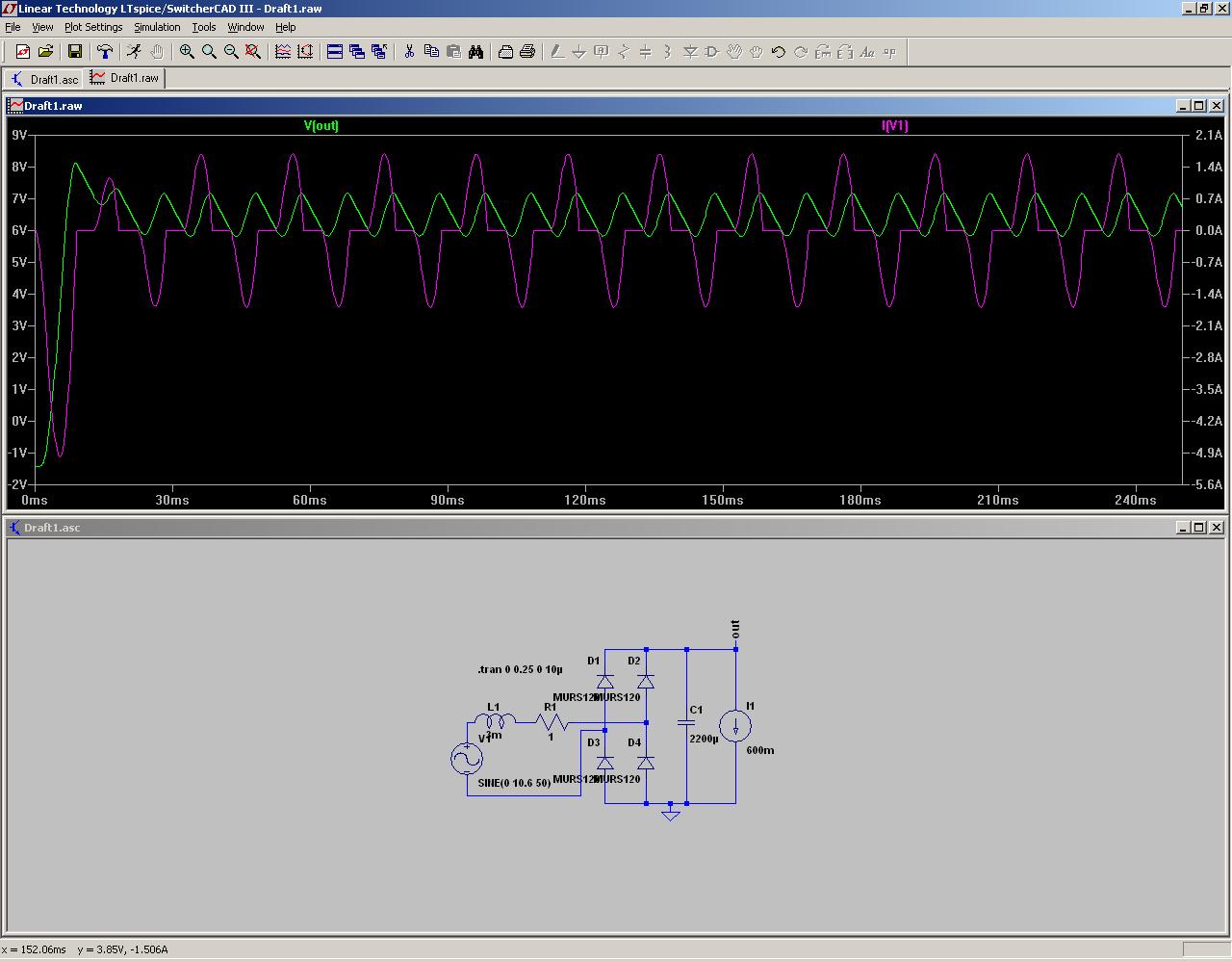
Task: Save the file with the floppy disk icon
Action: click(x=74, y=52)
